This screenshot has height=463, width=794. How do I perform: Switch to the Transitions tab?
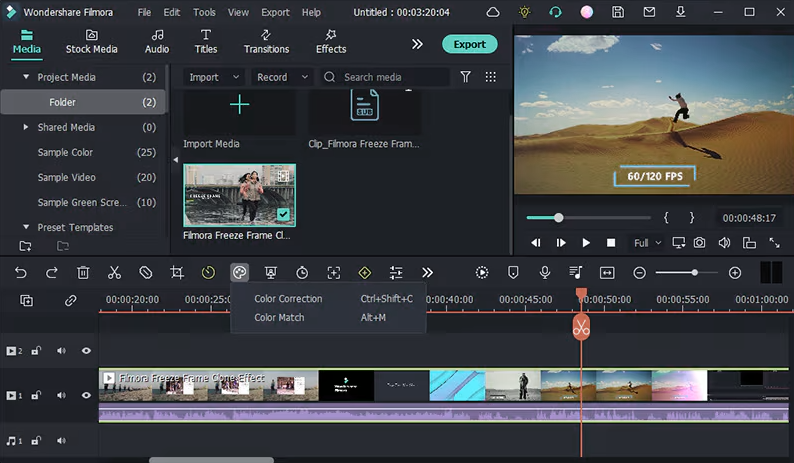(266, 42)
